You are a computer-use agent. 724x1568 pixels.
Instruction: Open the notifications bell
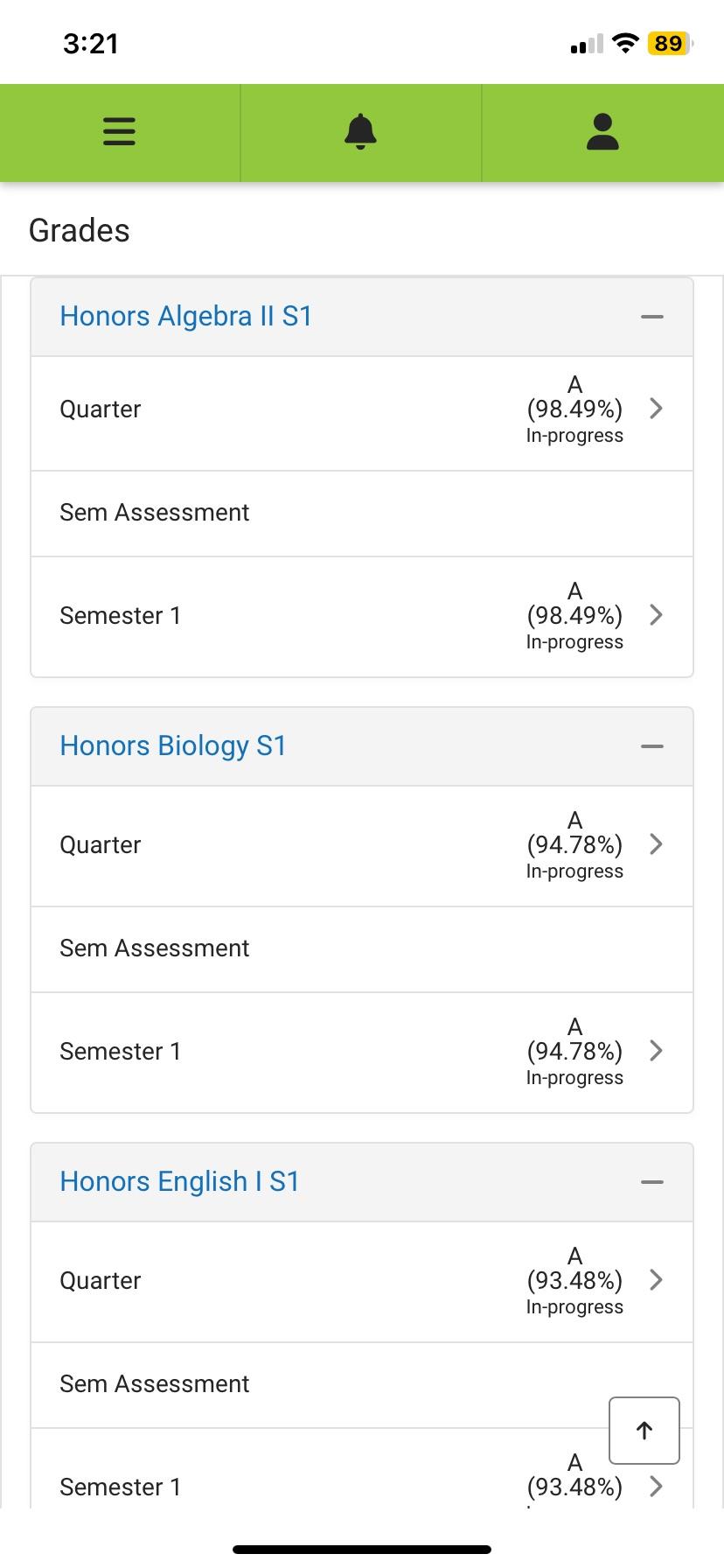coord(359,132)
